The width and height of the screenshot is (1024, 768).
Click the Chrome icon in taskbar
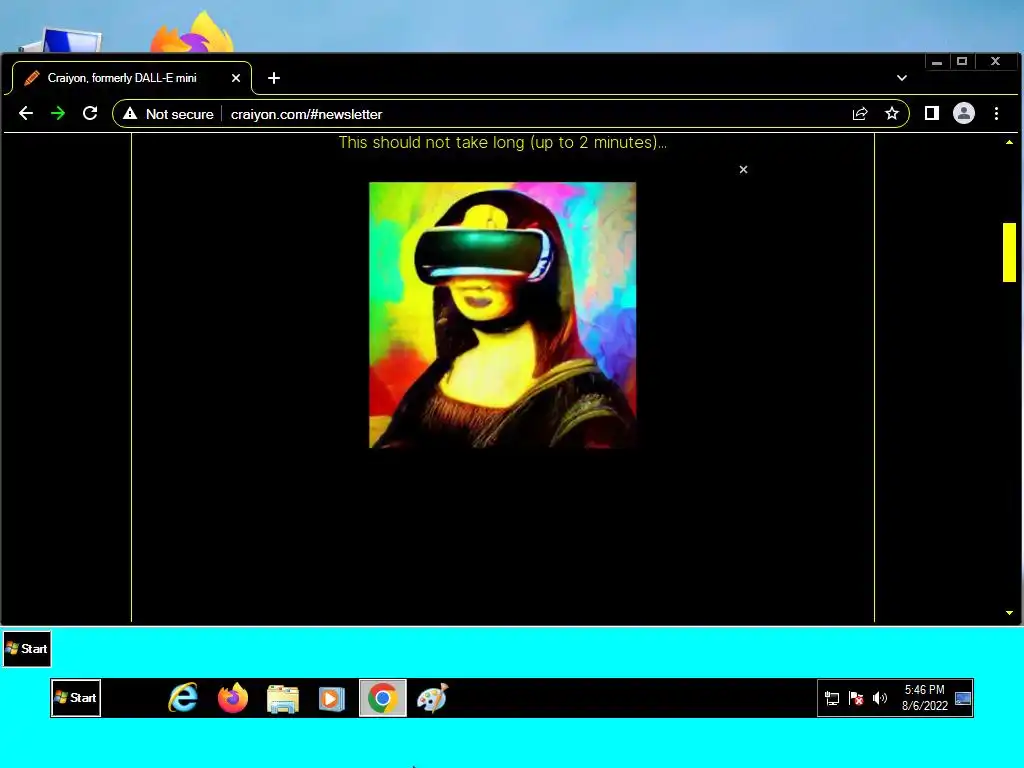[x=383, y=698]
